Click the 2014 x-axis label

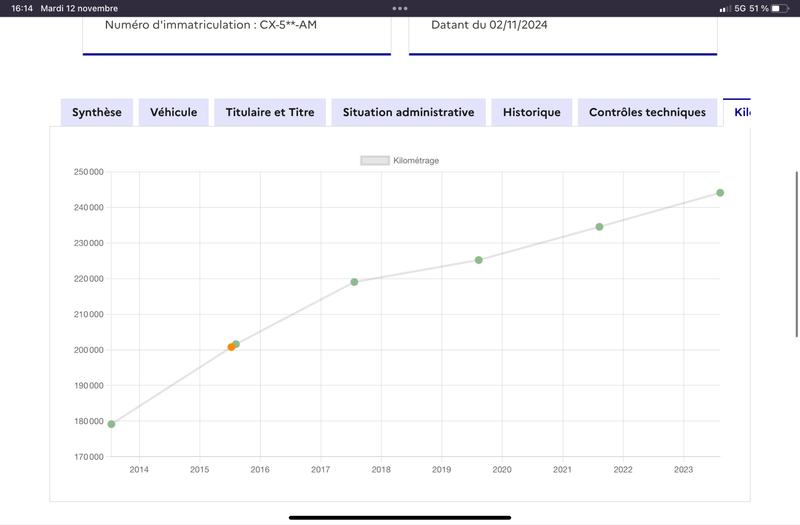click(x=139, y=469)
